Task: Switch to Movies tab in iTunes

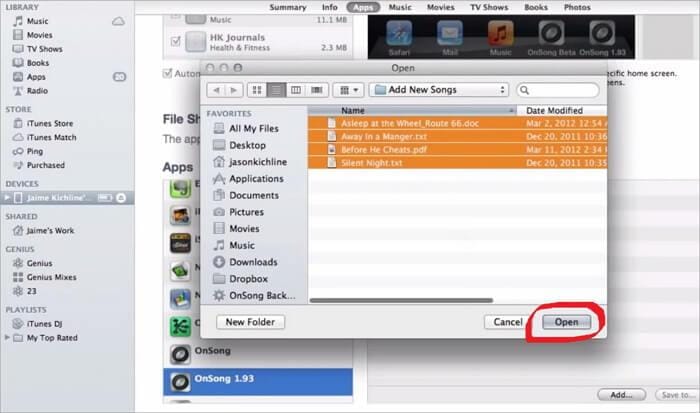Action: click(x=441, y=7)
